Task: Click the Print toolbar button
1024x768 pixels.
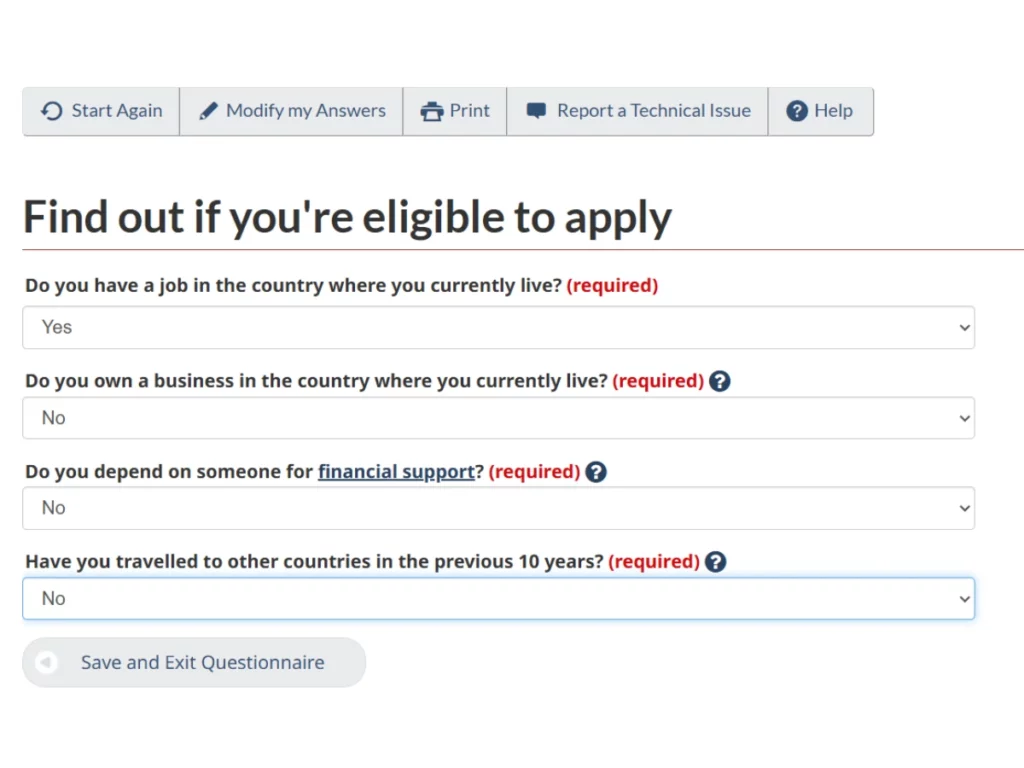Action: [469, 111]
